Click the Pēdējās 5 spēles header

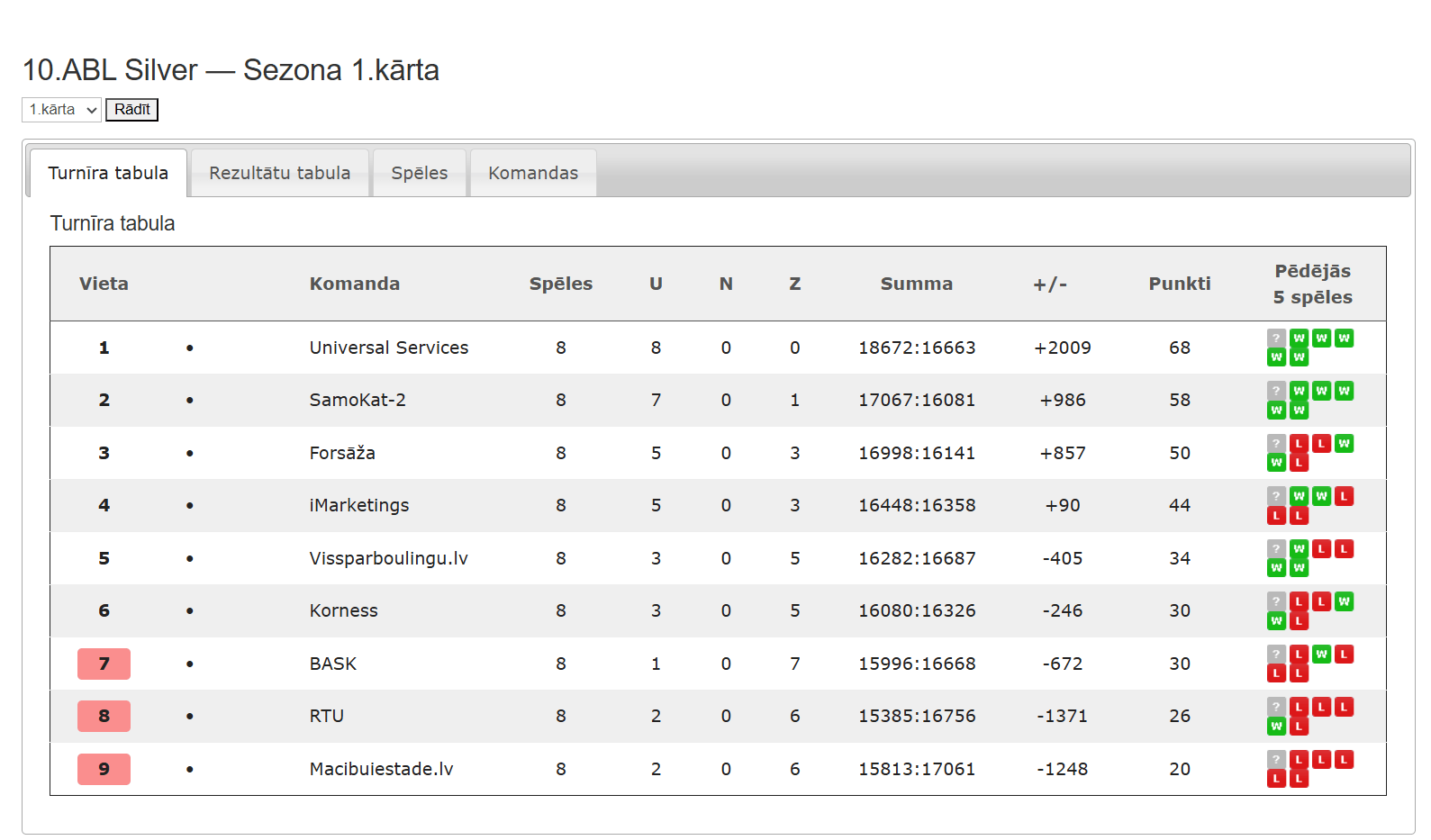click(1313, 284)
